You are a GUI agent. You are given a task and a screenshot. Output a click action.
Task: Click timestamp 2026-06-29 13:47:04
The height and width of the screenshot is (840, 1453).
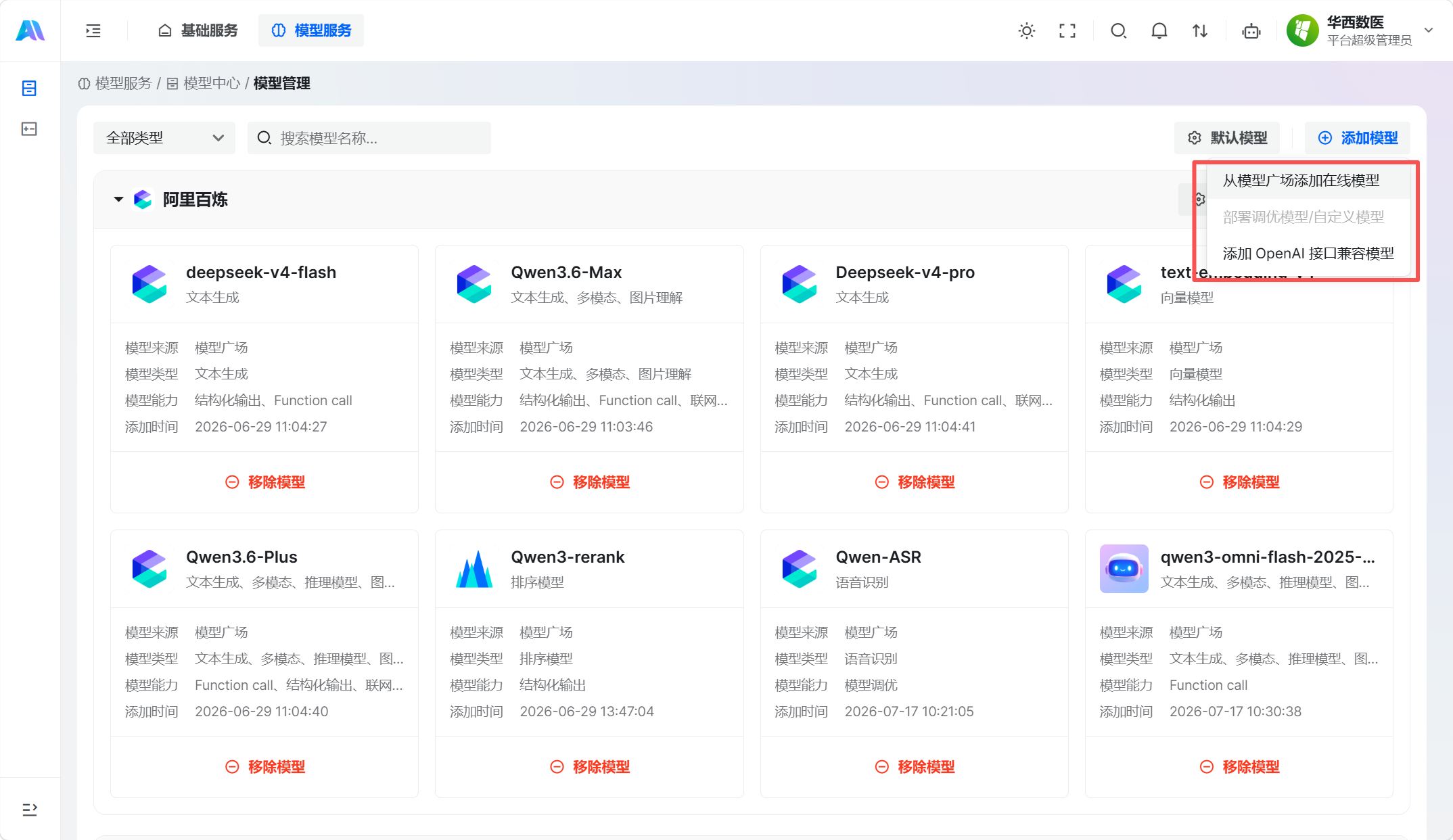pyautogui.click(x=586, y=711)
